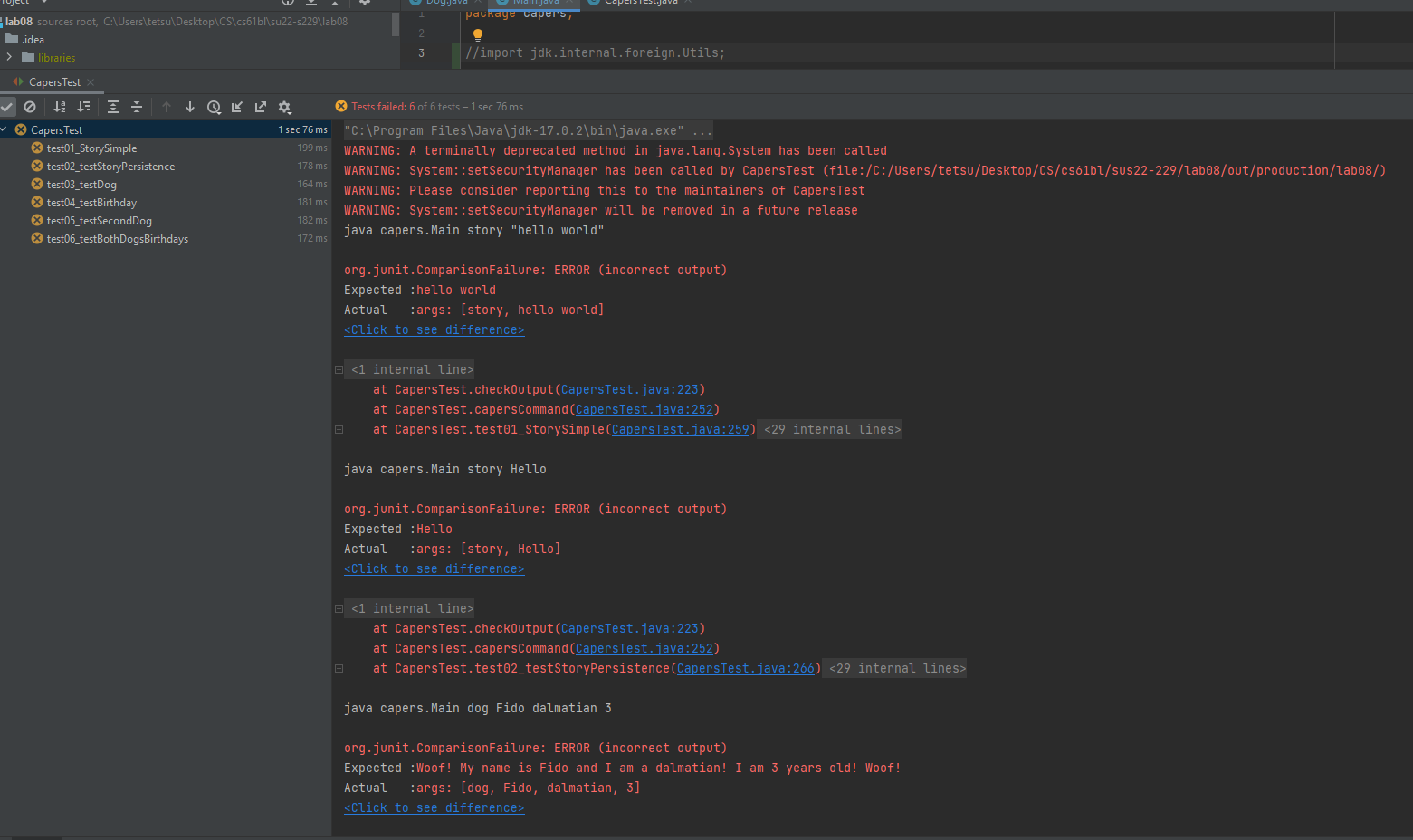Collapse the CapersTest root node

(x=5, y=129)
